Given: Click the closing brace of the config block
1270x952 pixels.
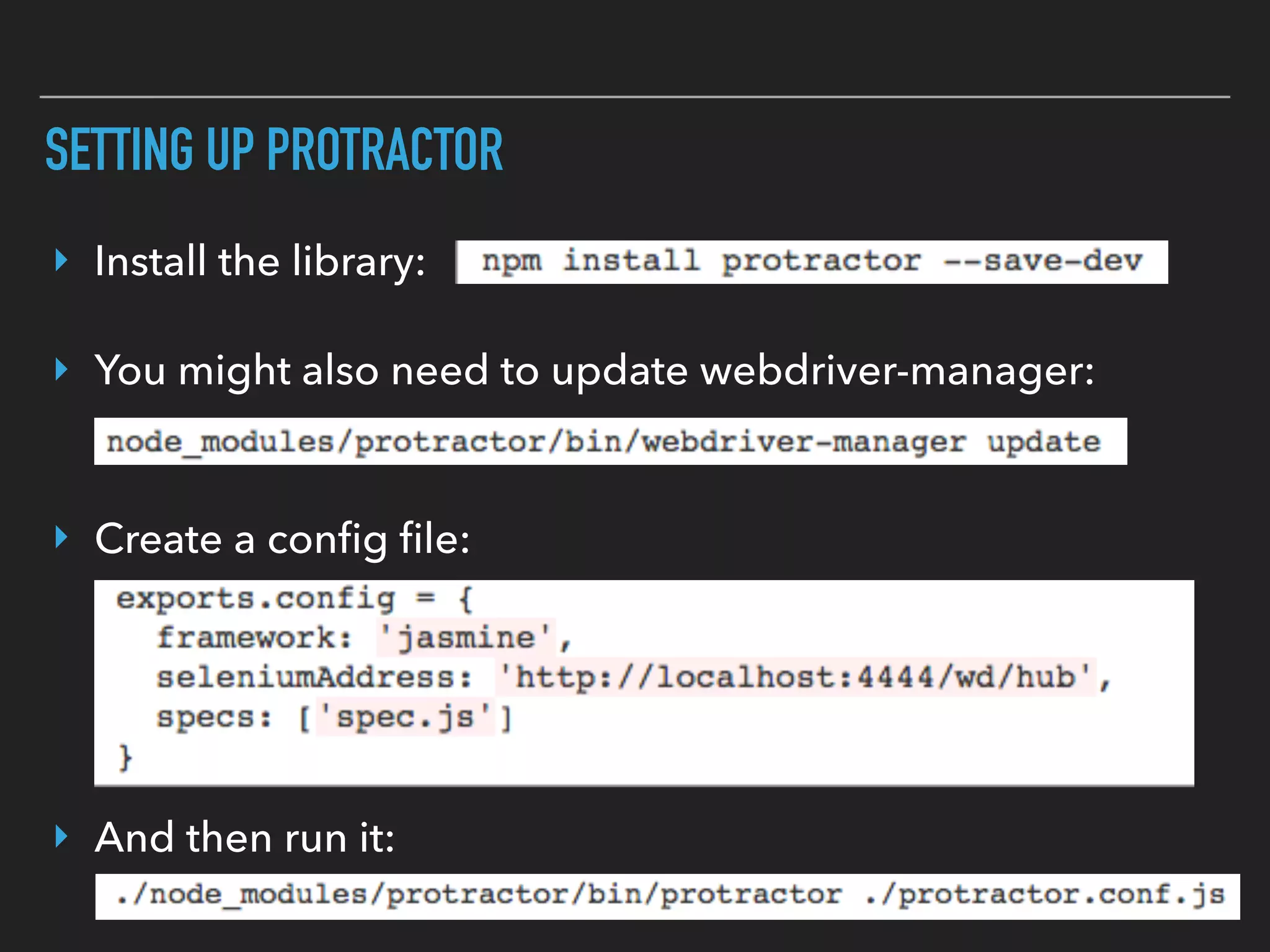Looking at the screenshot, I should 125,757.
